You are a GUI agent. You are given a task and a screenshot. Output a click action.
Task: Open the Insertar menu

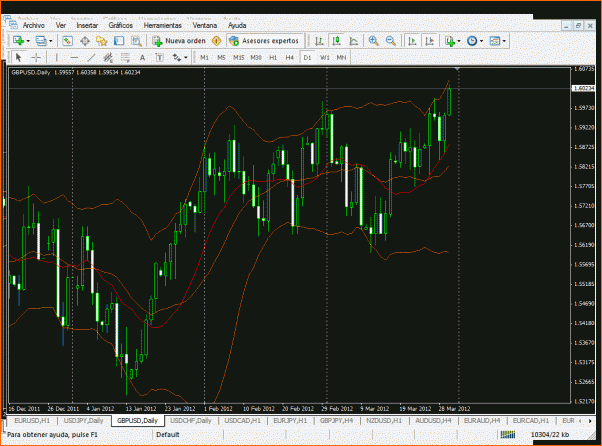(x=87, y=25)
